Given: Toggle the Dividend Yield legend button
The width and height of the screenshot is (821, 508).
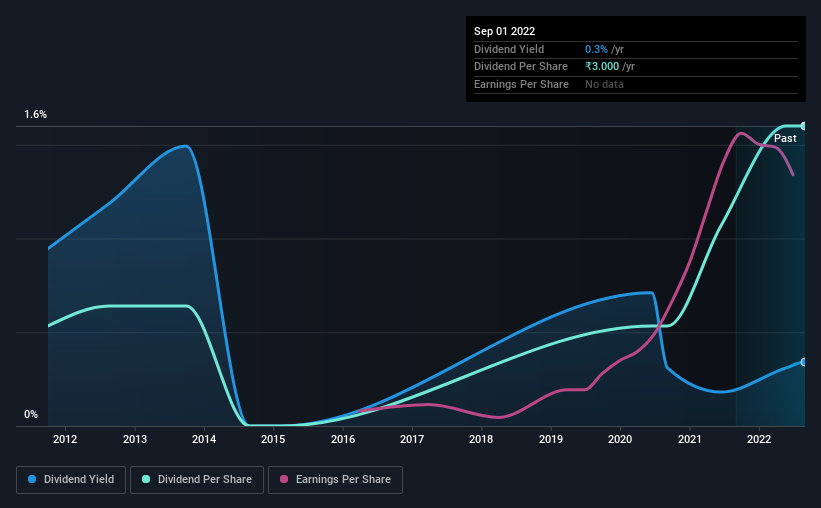Looking at the screenshot, I should (71, 480).
